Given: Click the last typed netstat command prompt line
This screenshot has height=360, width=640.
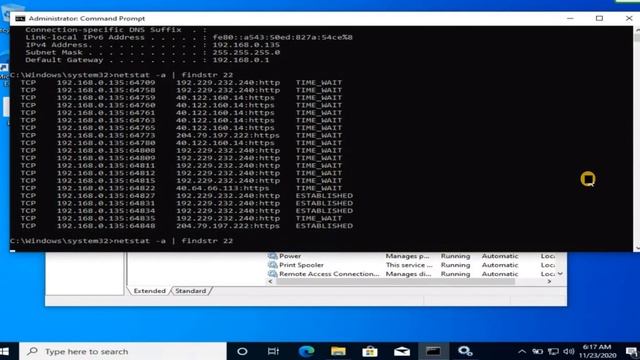Looking at the screenshot, I should click(122, 241).
